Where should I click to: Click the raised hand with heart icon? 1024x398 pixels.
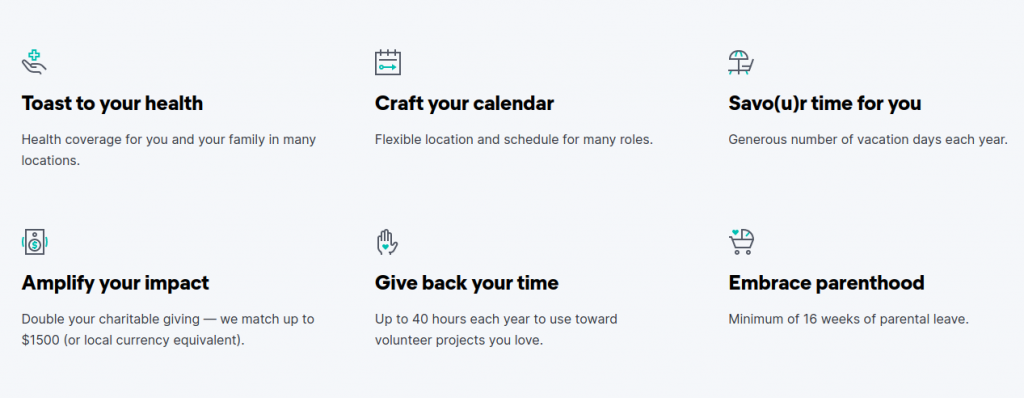pyautogui.click(x=387, y=242)
